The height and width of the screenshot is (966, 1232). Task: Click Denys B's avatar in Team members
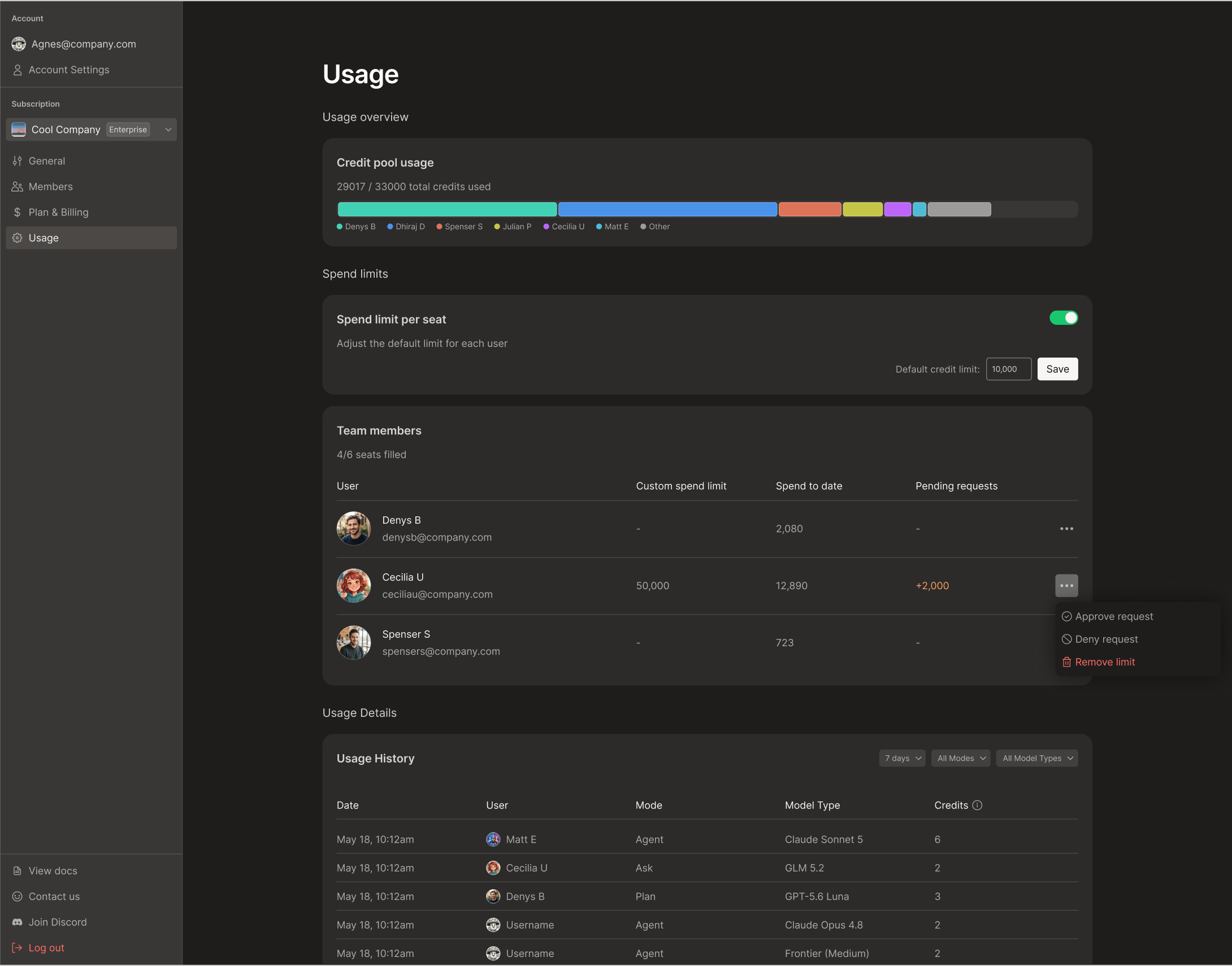(354, 529)
